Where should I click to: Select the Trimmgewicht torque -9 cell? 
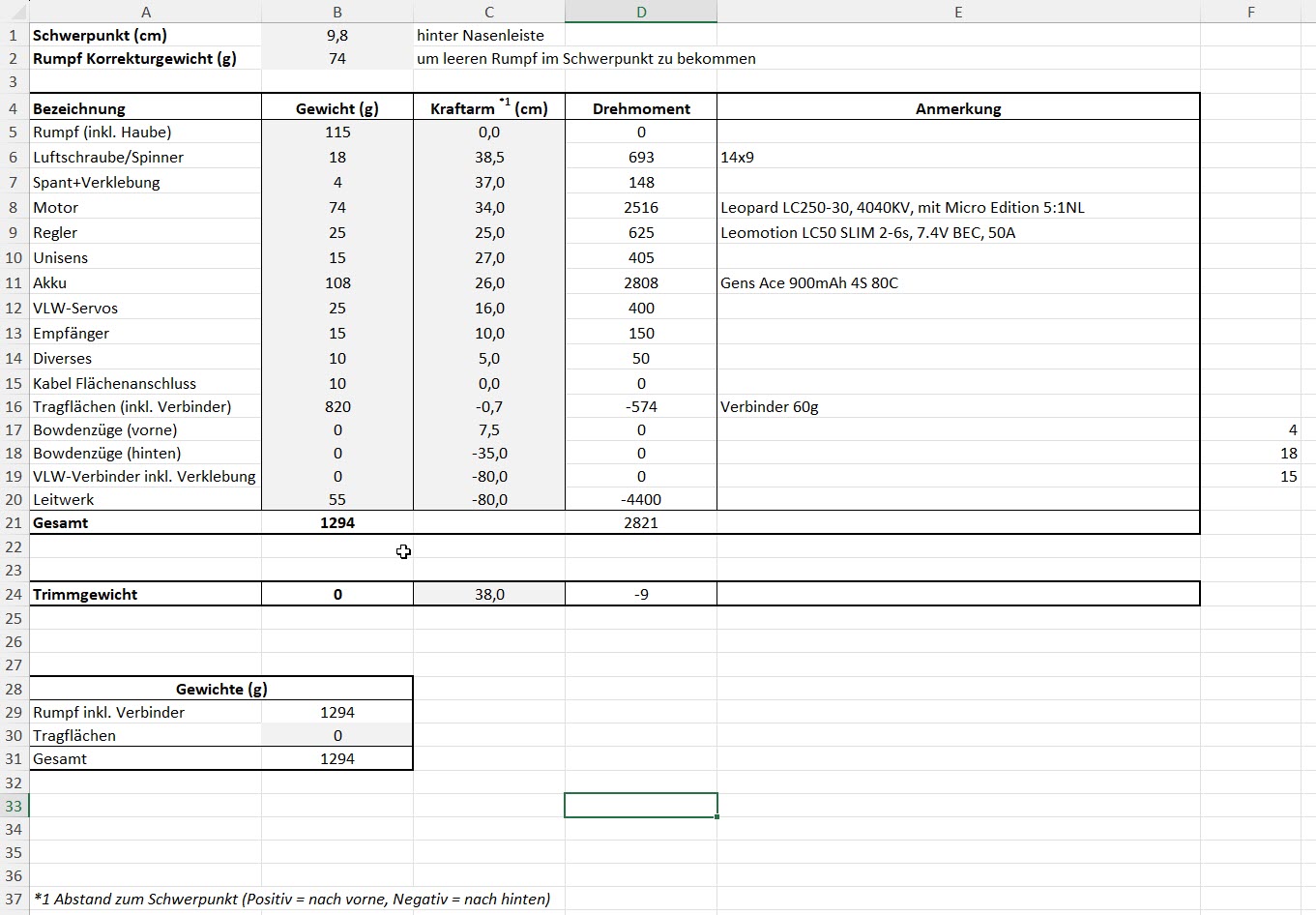[641, 594]
